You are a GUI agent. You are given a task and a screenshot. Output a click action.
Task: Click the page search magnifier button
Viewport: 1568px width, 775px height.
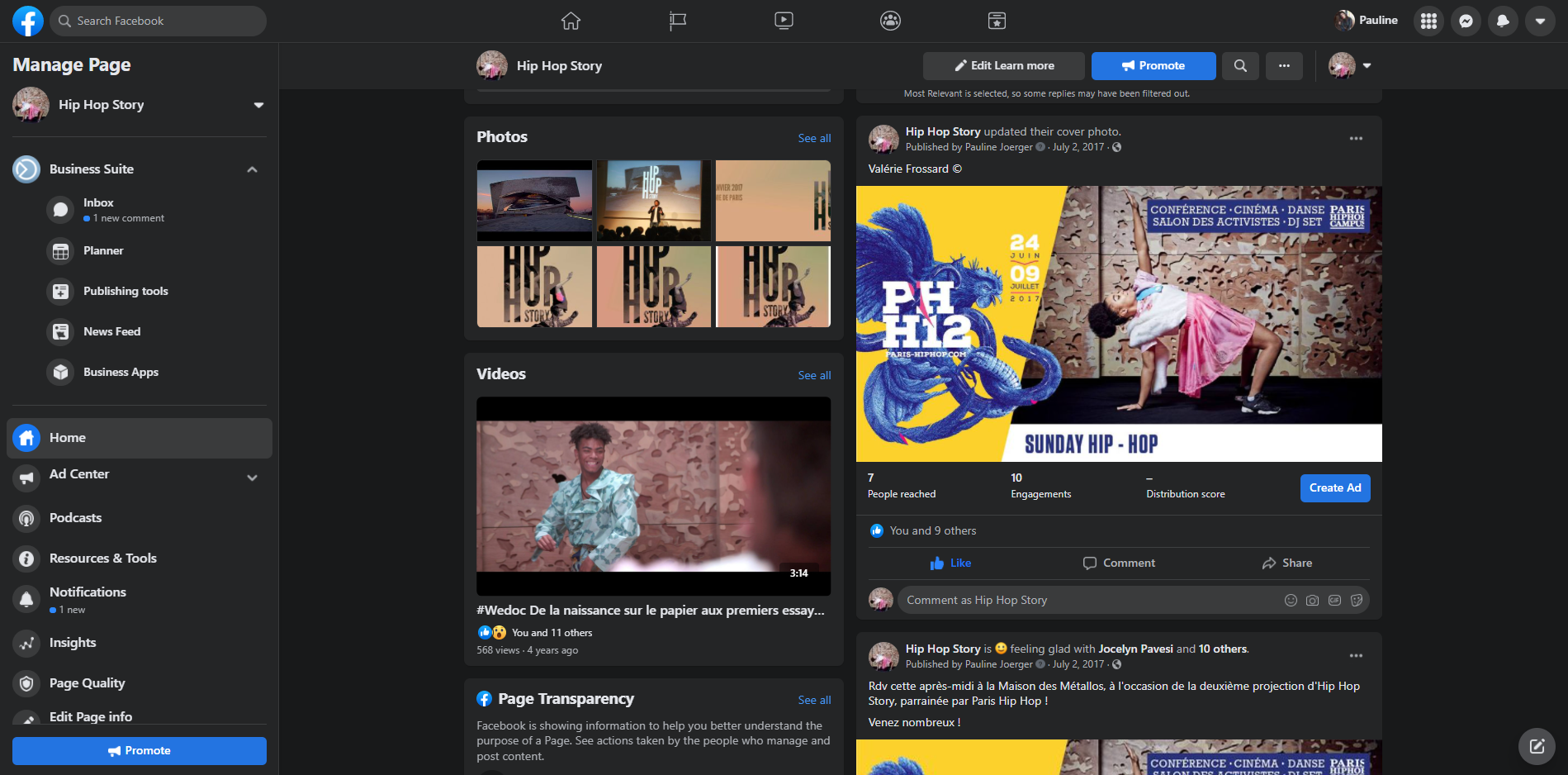coord(1240,66)
